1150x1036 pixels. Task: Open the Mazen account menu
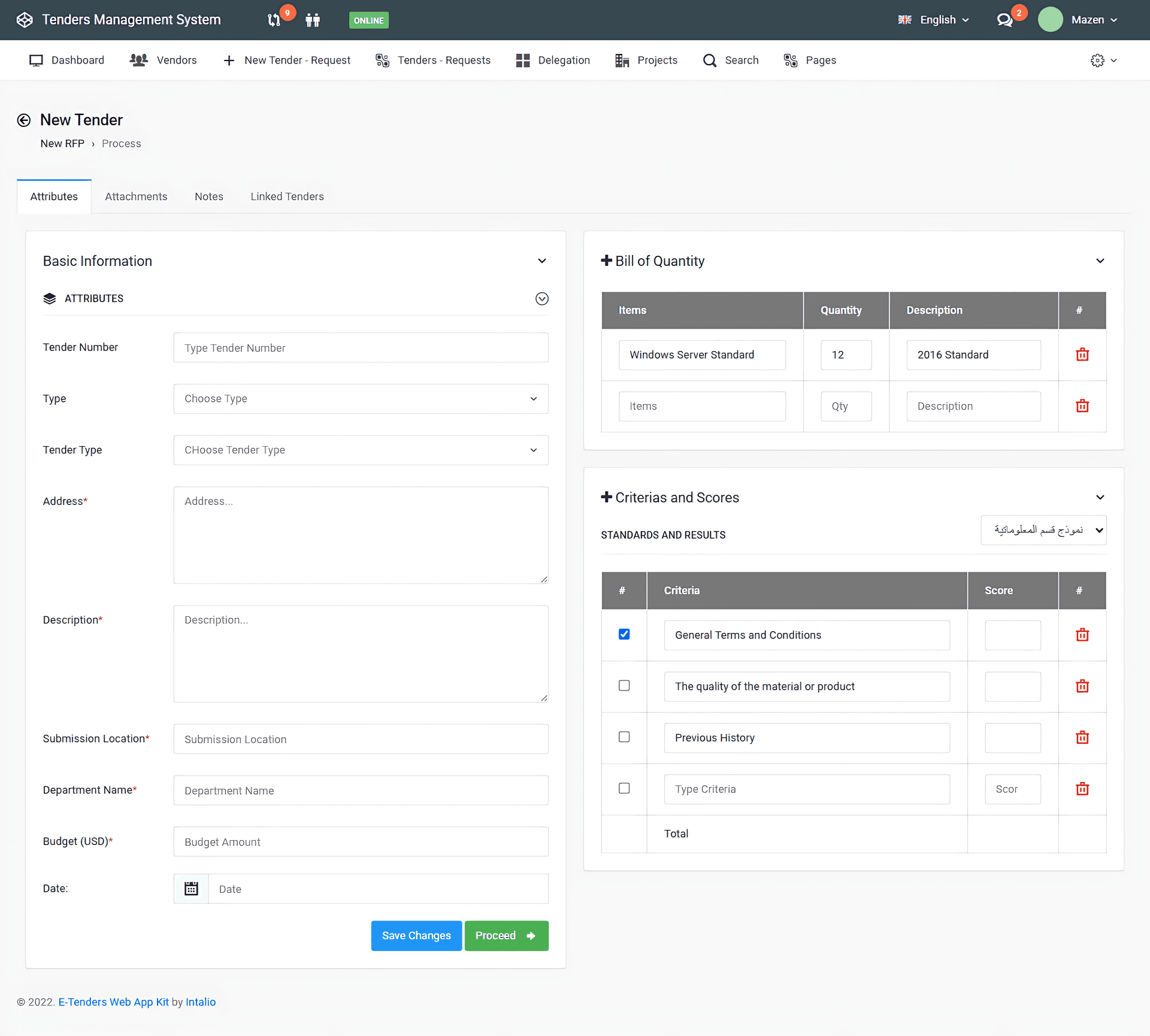(x=1095, y=20)
